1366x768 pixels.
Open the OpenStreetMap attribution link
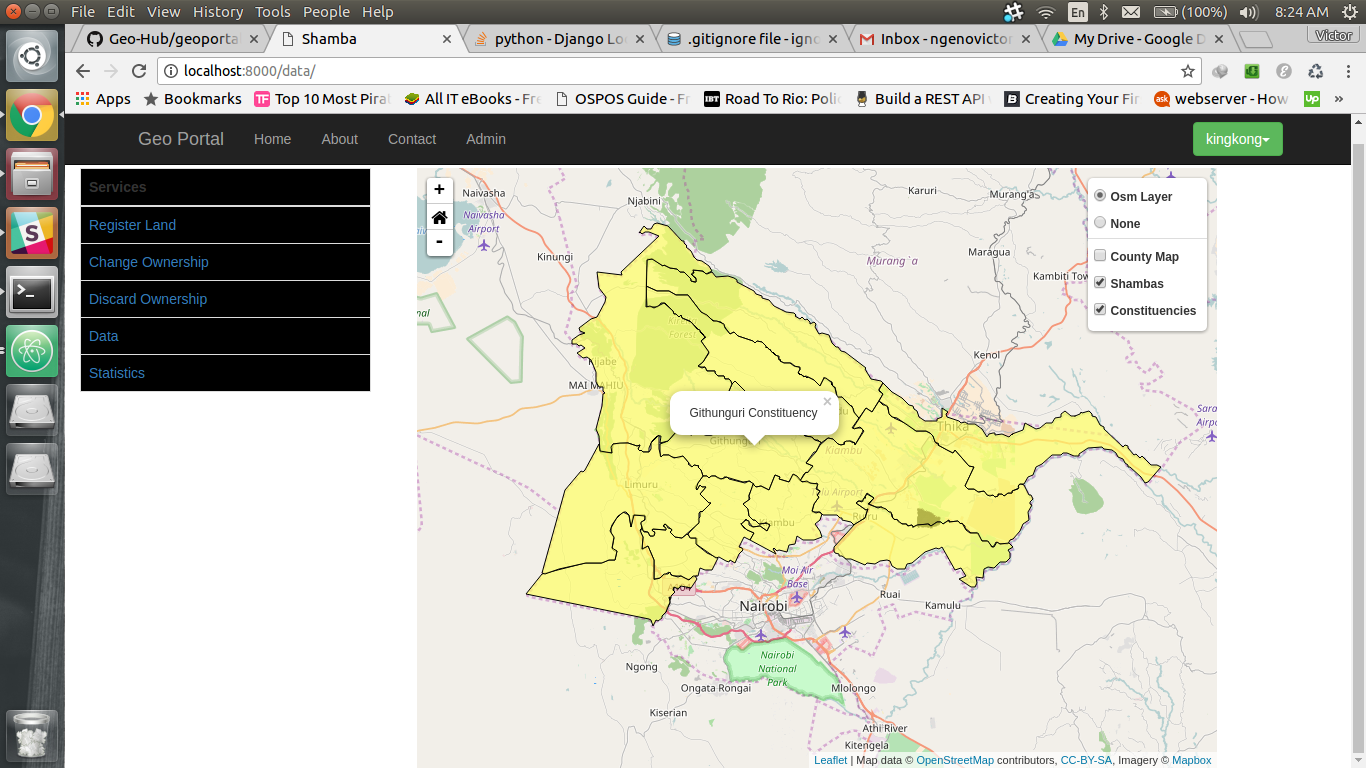pyautogui.click(x=955, y=761)
